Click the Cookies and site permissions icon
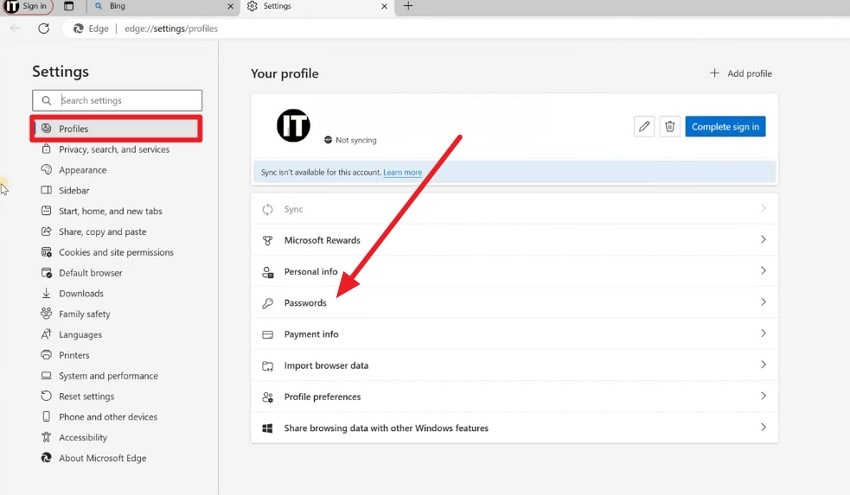This screenshot has width=850, height=495. click(x=47, y=252)
